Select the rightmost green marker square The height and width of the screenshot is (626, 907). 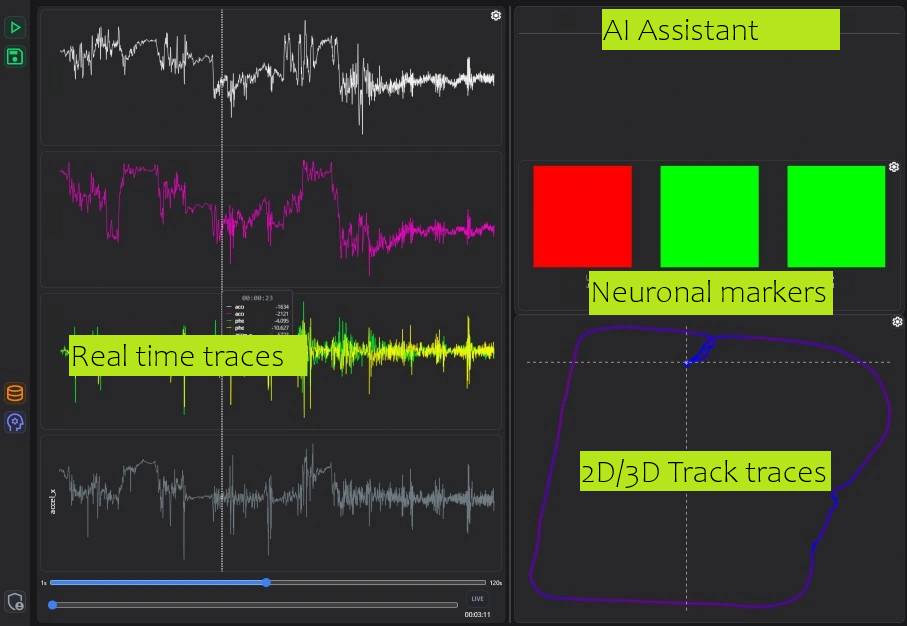(x=836, y=216)
